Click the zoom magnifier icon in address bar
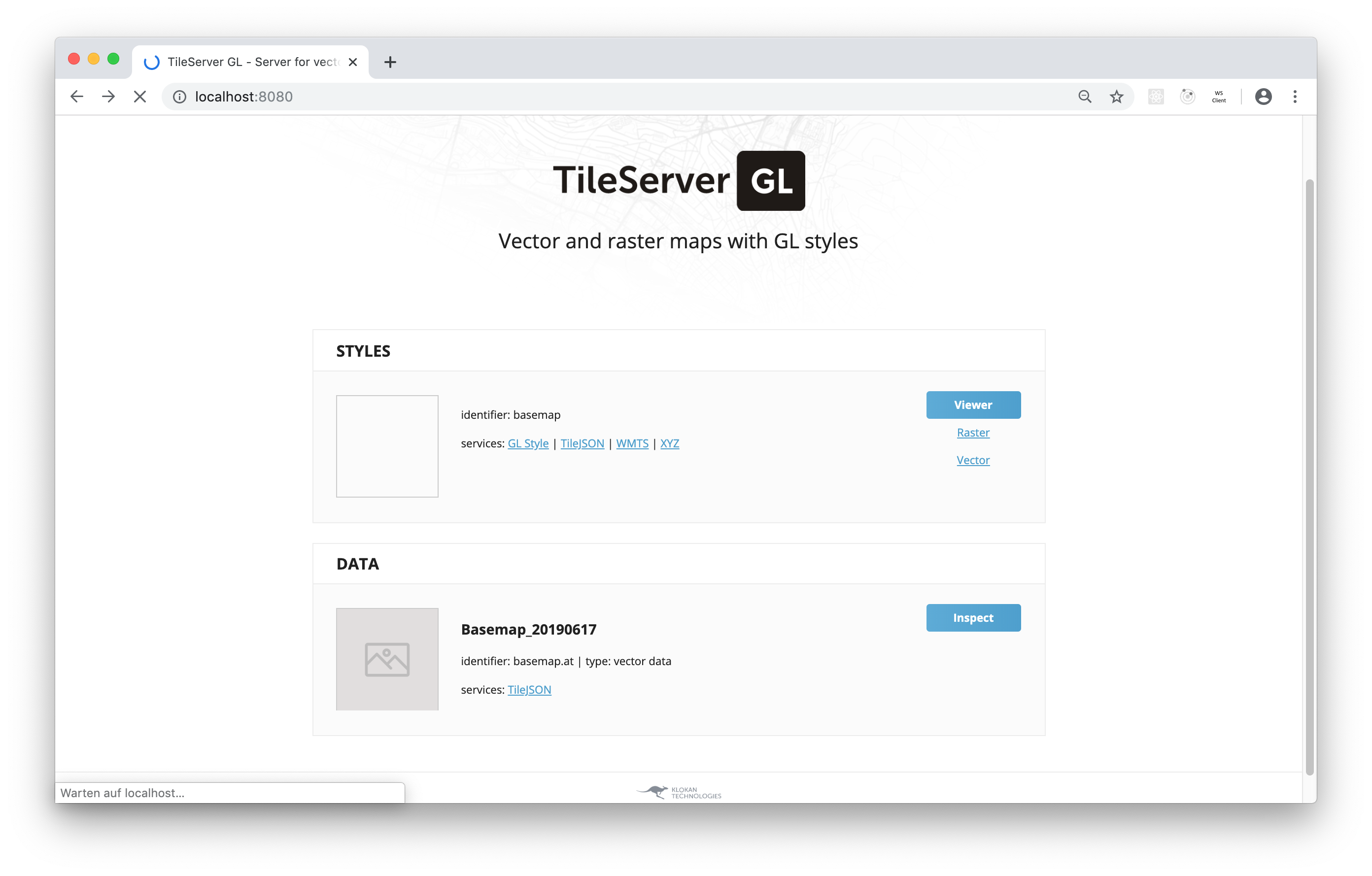This screenshot has width=1372, height=876. (1085, 97)
